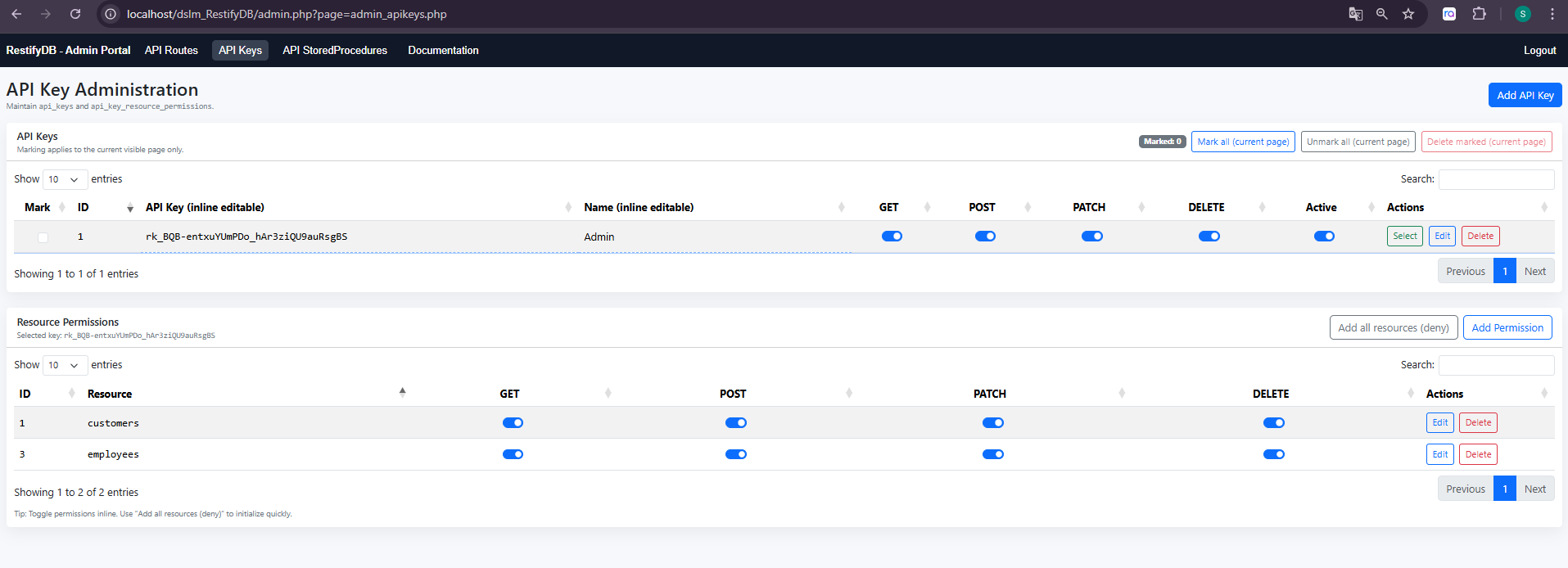Open the API Keys show entries dropdown

[64, 179]
